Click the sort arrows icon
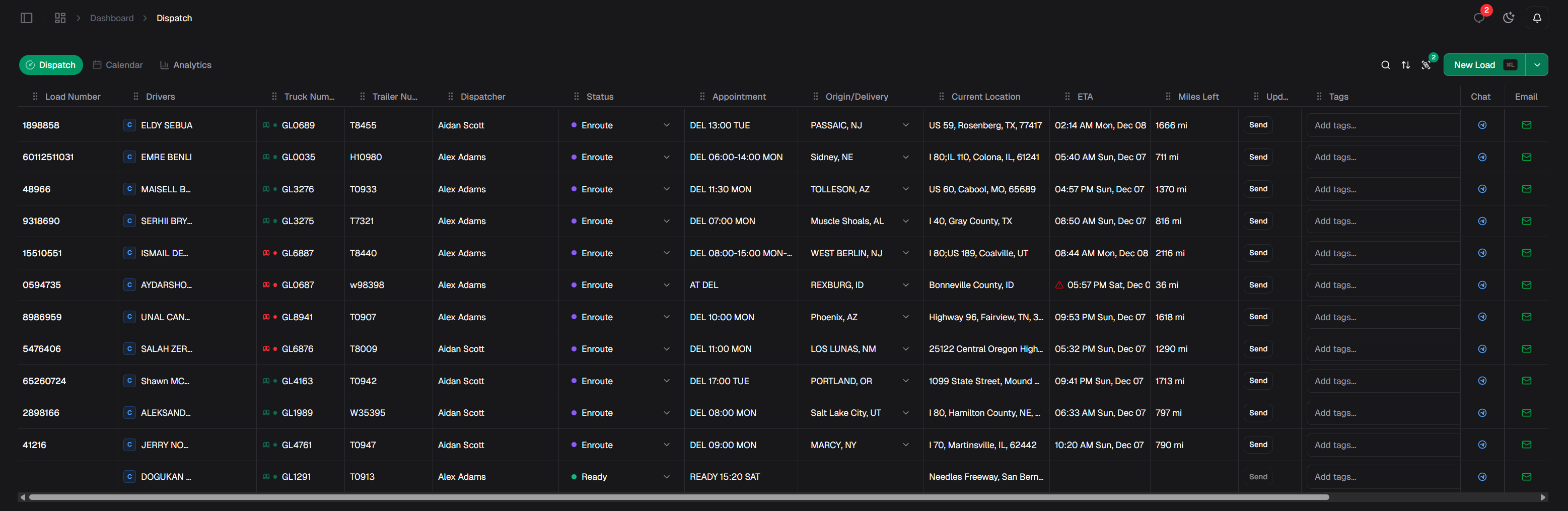Screen dimensions: 1568x511 1405,64
